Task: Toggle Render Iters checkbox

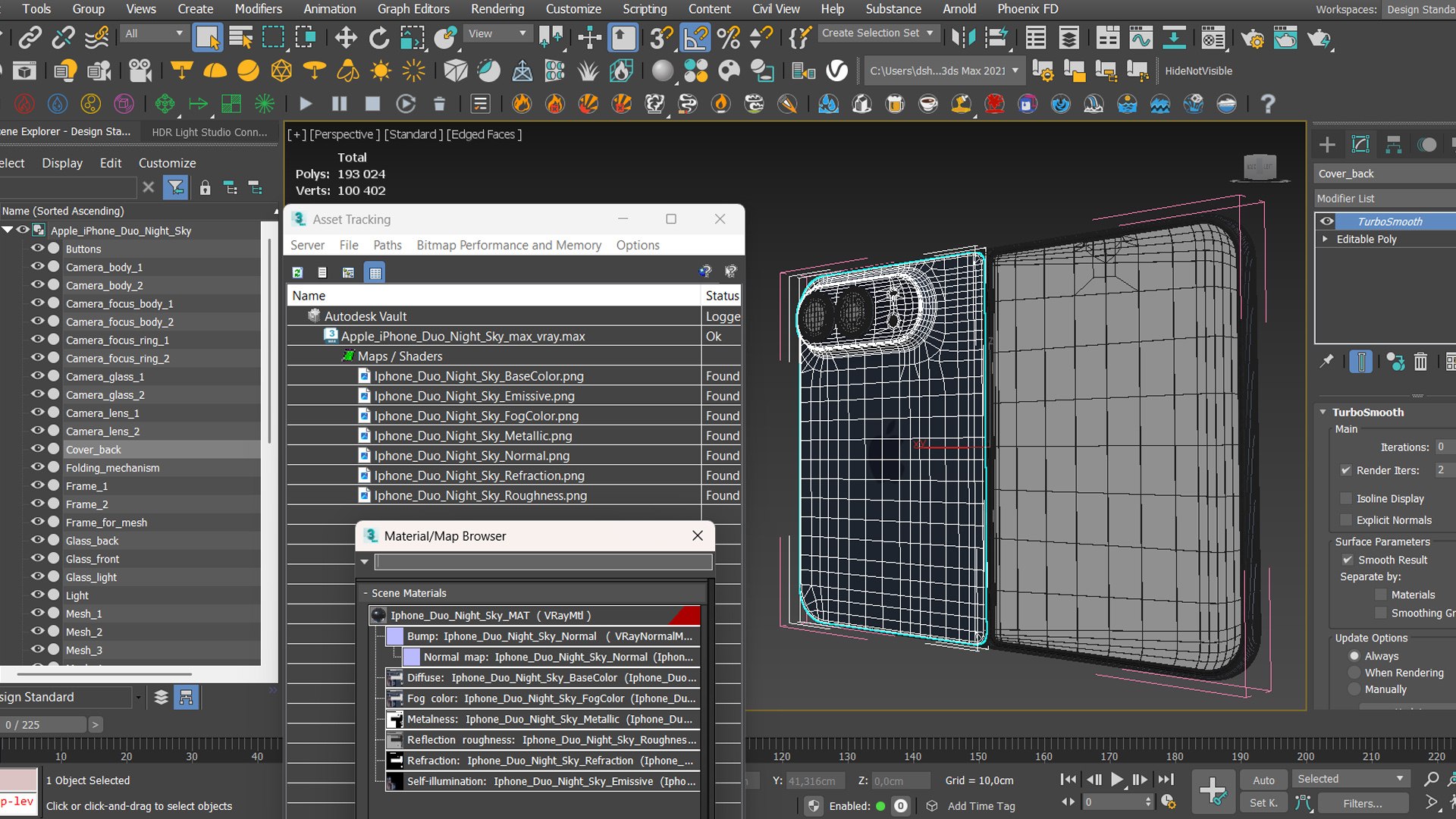Action: click(1346, 470)
